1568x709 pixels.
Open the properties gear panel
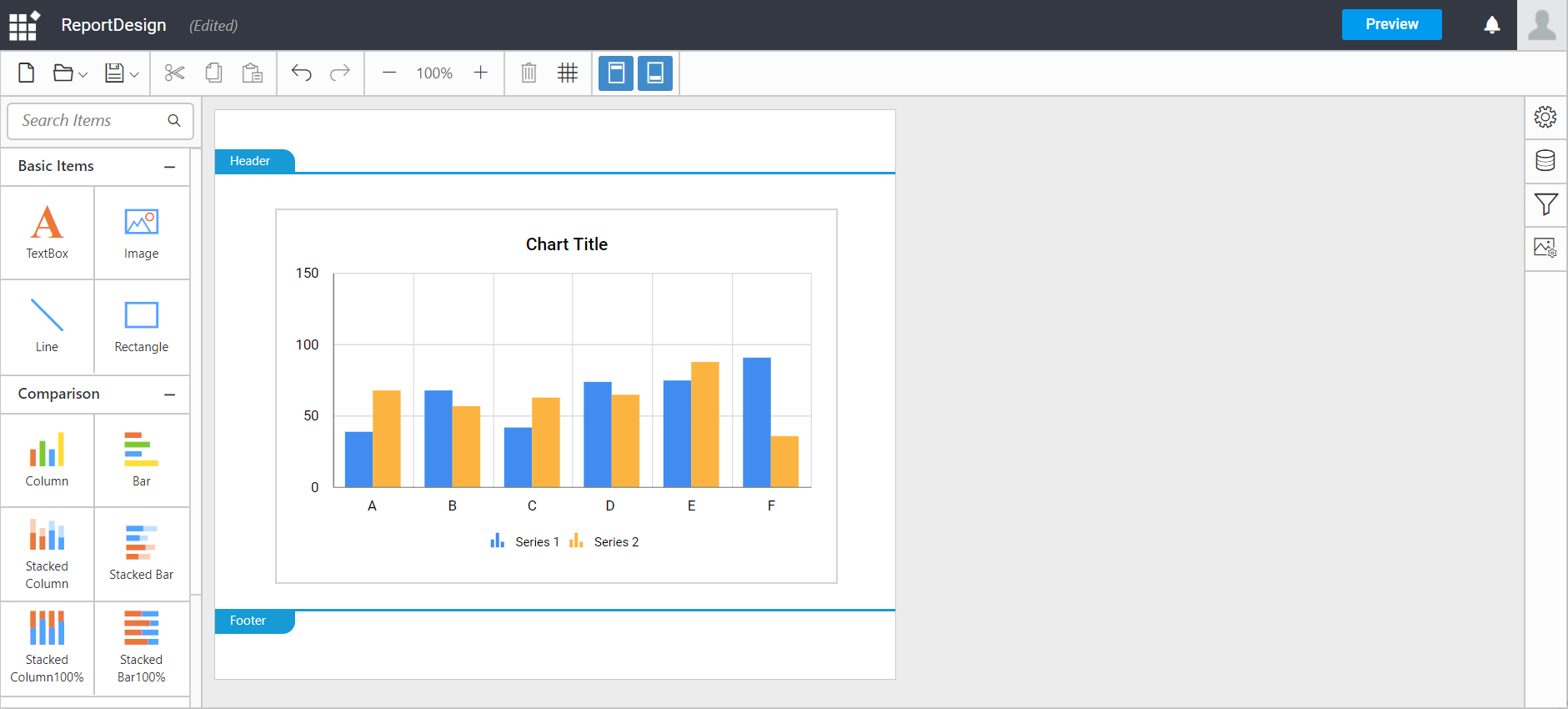(x=1545, y=117)
